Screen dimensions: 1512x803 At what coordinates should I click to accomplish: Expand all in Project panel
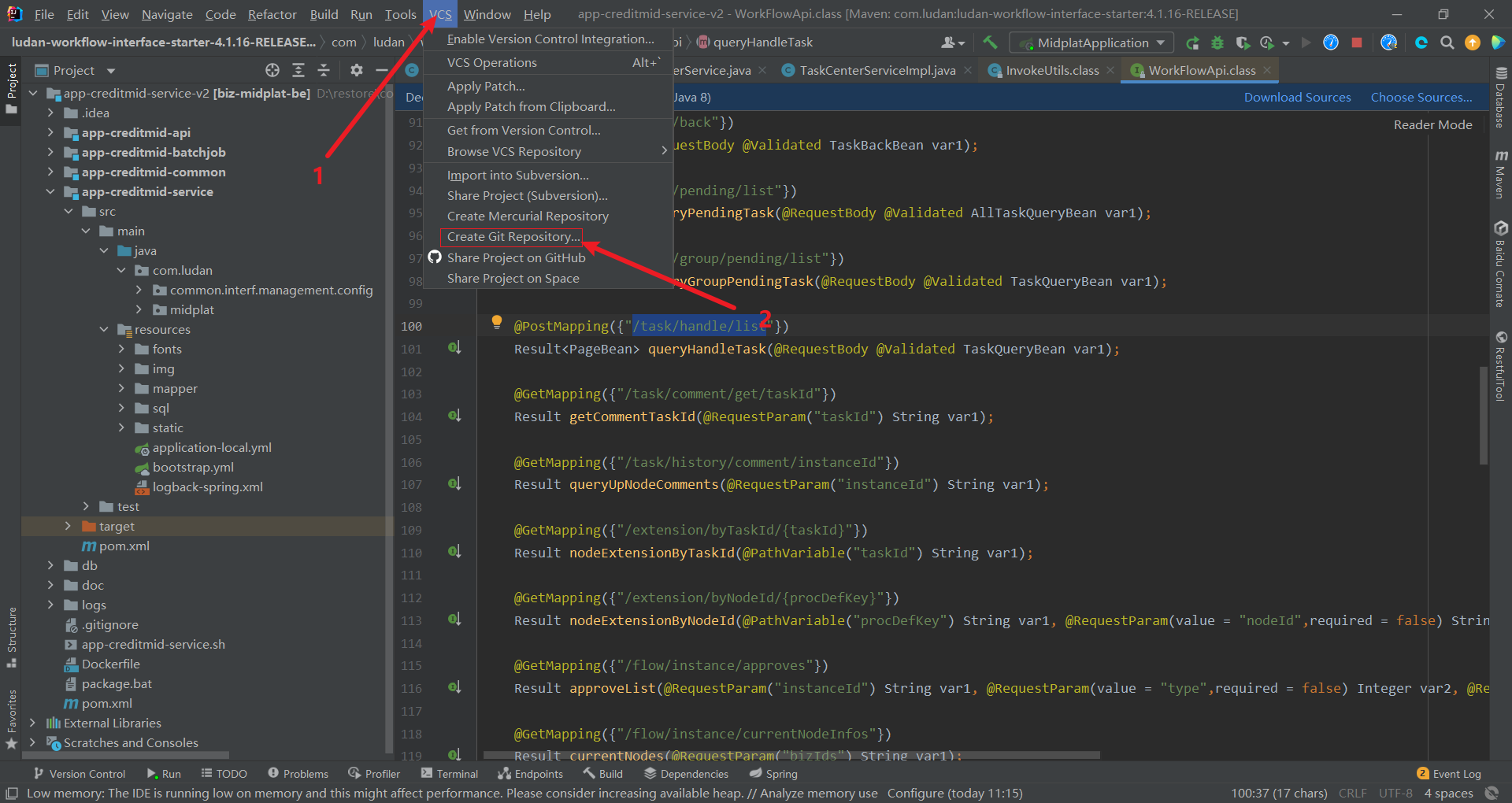coord(298,70)
